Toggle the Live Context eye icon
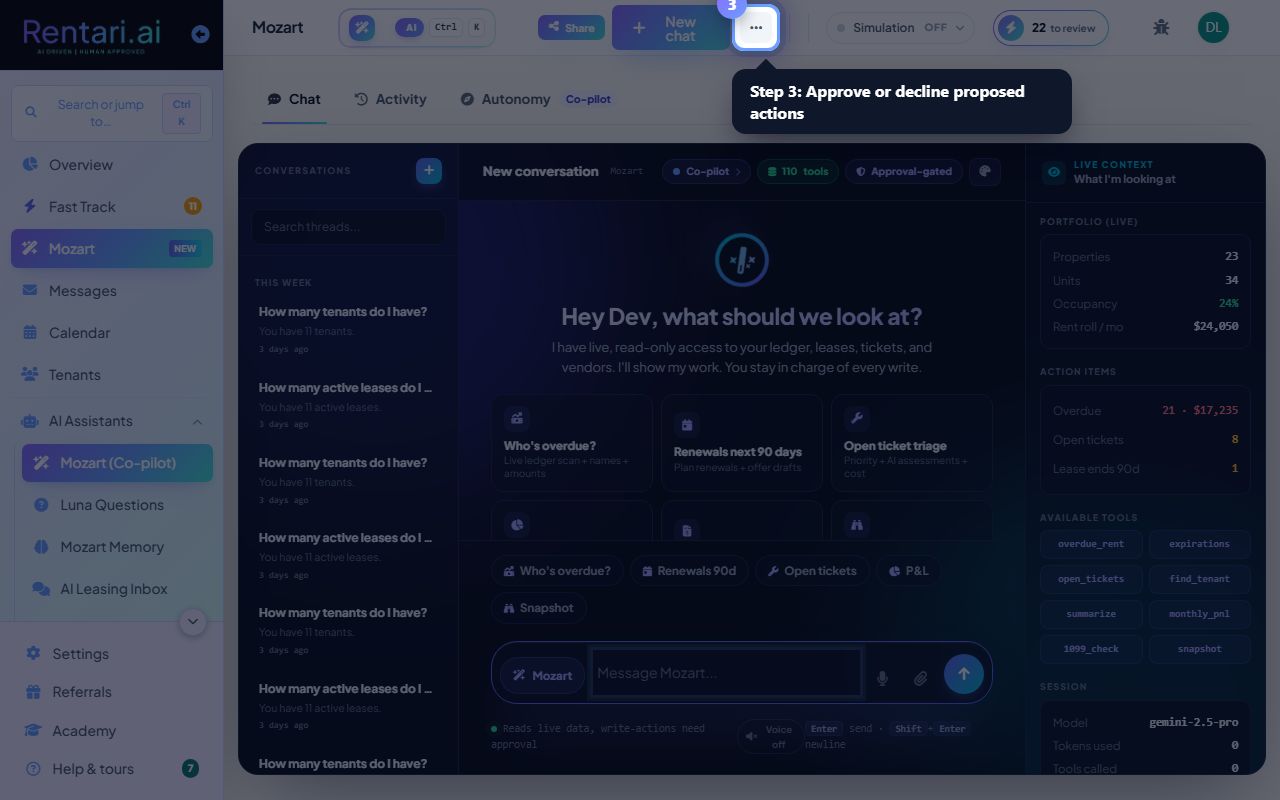Viewport: 1280px width, 800px height. pyautogui.click(x=1054, y=172)
